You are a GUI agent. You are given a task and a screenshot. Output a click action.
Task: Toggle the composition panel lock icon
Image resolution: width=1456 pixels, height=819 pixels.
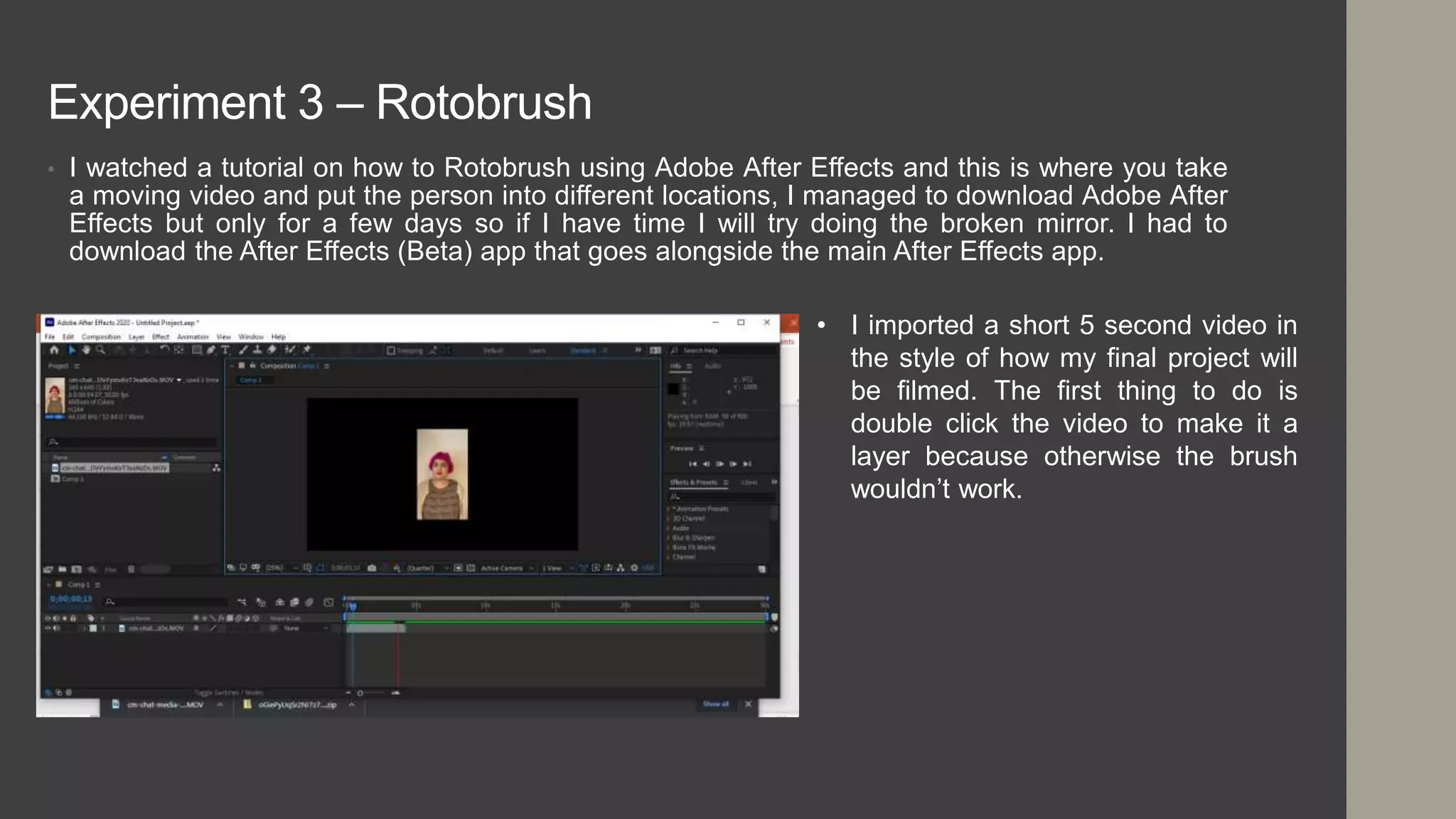click(252, 366)
